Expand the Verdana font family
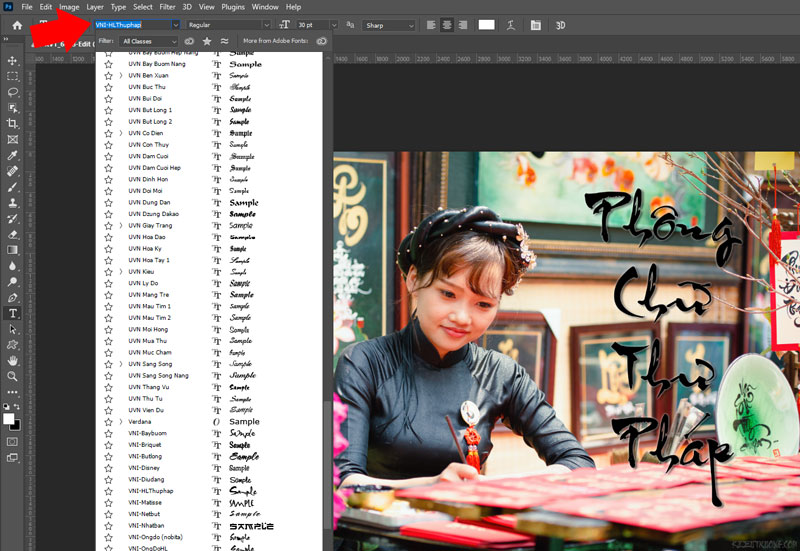Screen dimensions: 800x551 tap(121, 422)
